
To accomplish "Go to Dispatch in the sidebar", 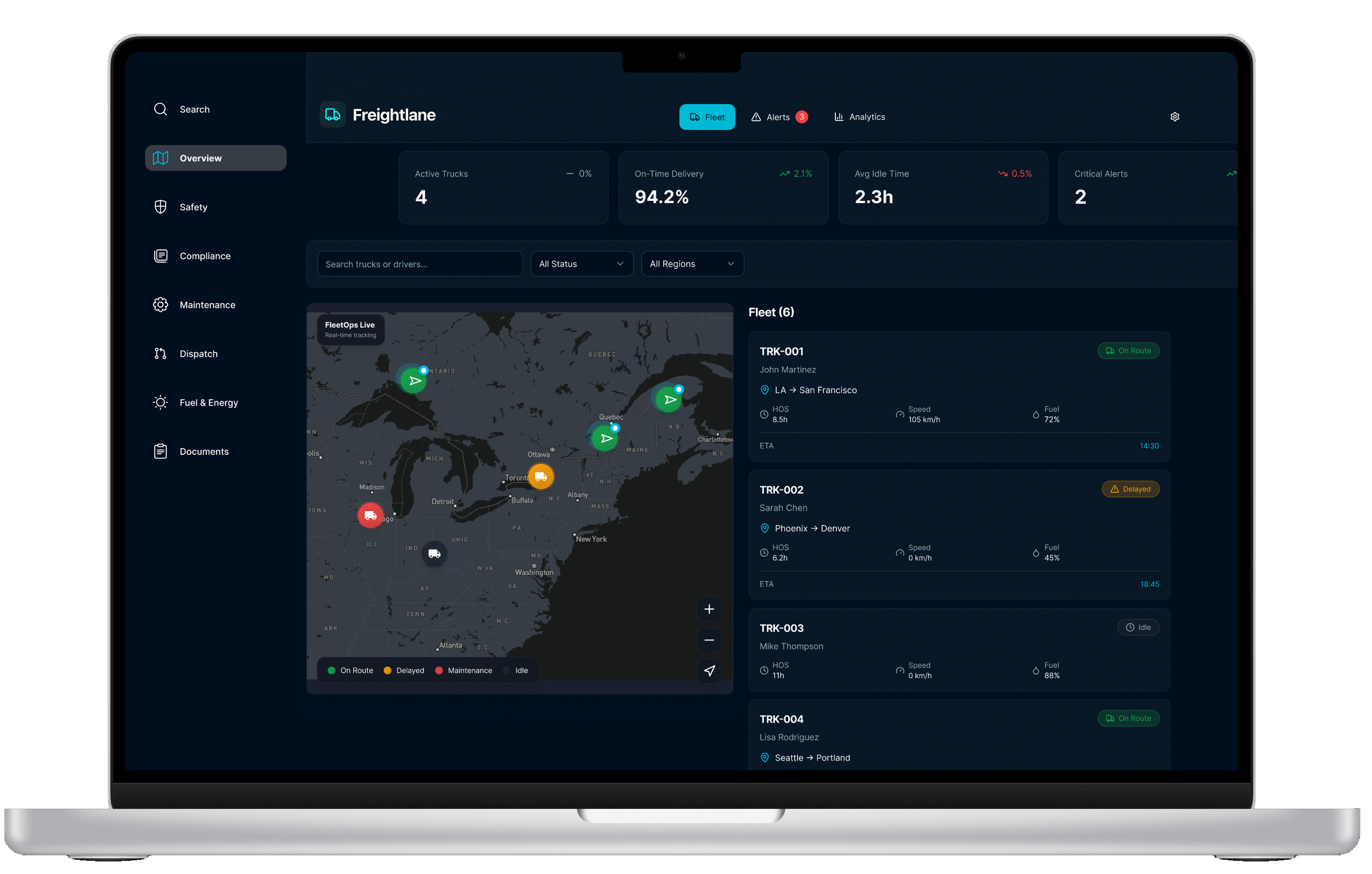I will pyautogui.click(x=198, y=354).
